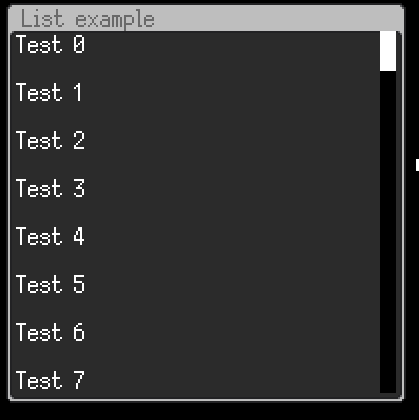Click the word Test in Test 1

pyautogui.click(x=39, y=92)
